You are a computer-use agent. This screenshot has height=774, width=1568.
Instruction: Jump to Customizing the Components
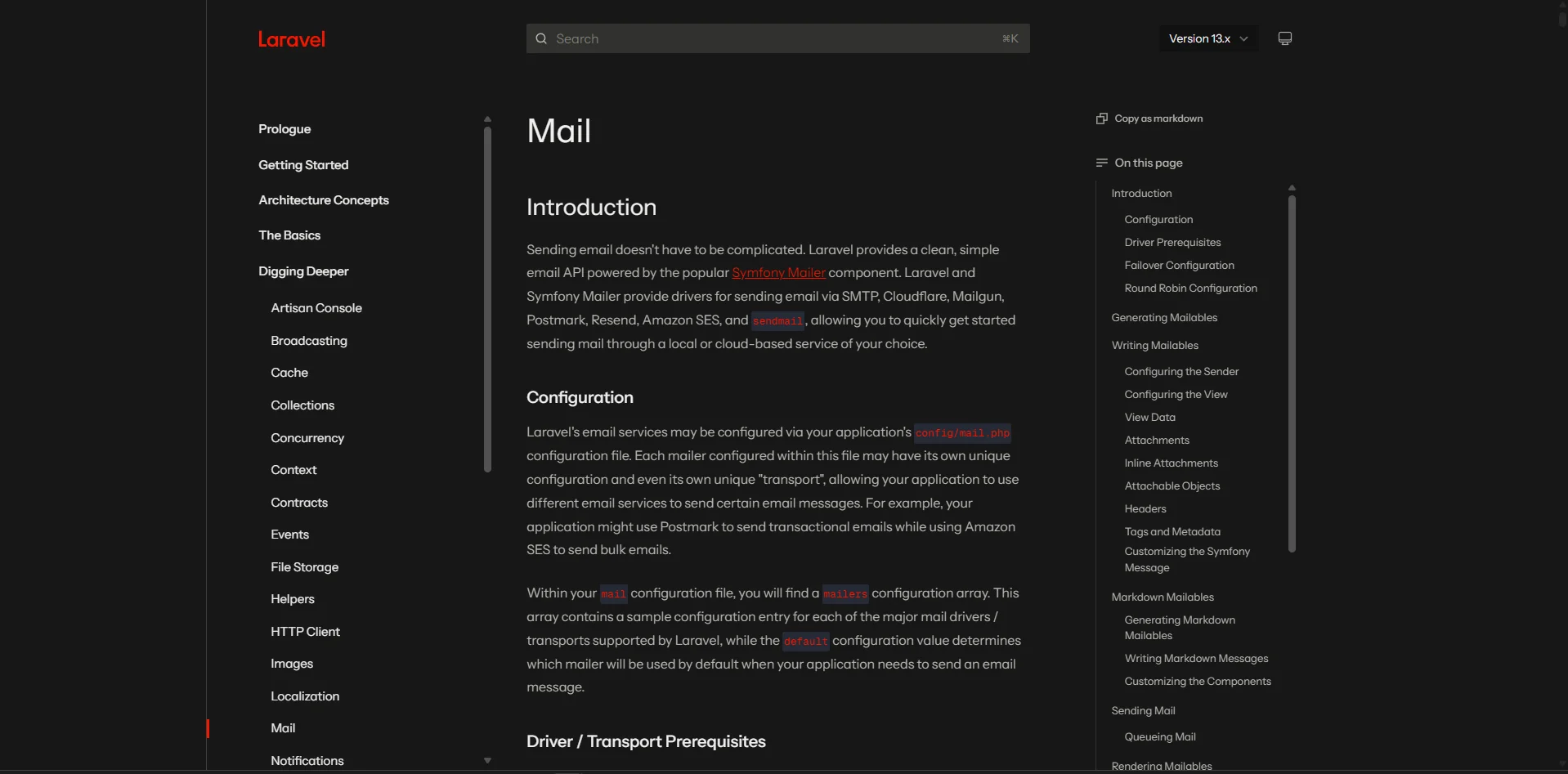(1198, 682)
